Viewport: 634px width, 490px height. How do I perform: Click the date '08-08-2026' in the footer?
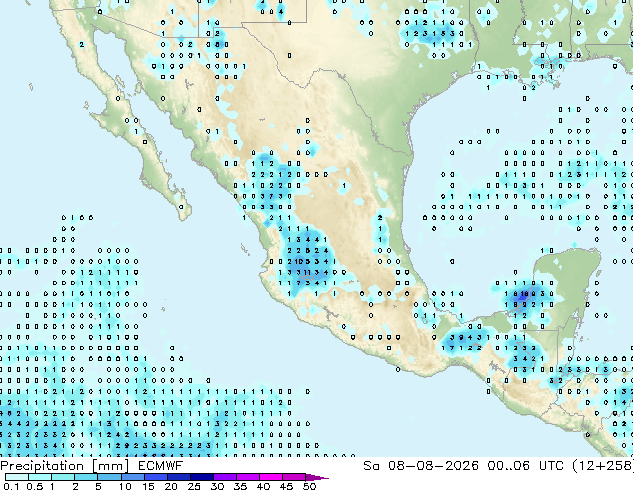pyautogui.click(x=433, y=466)
